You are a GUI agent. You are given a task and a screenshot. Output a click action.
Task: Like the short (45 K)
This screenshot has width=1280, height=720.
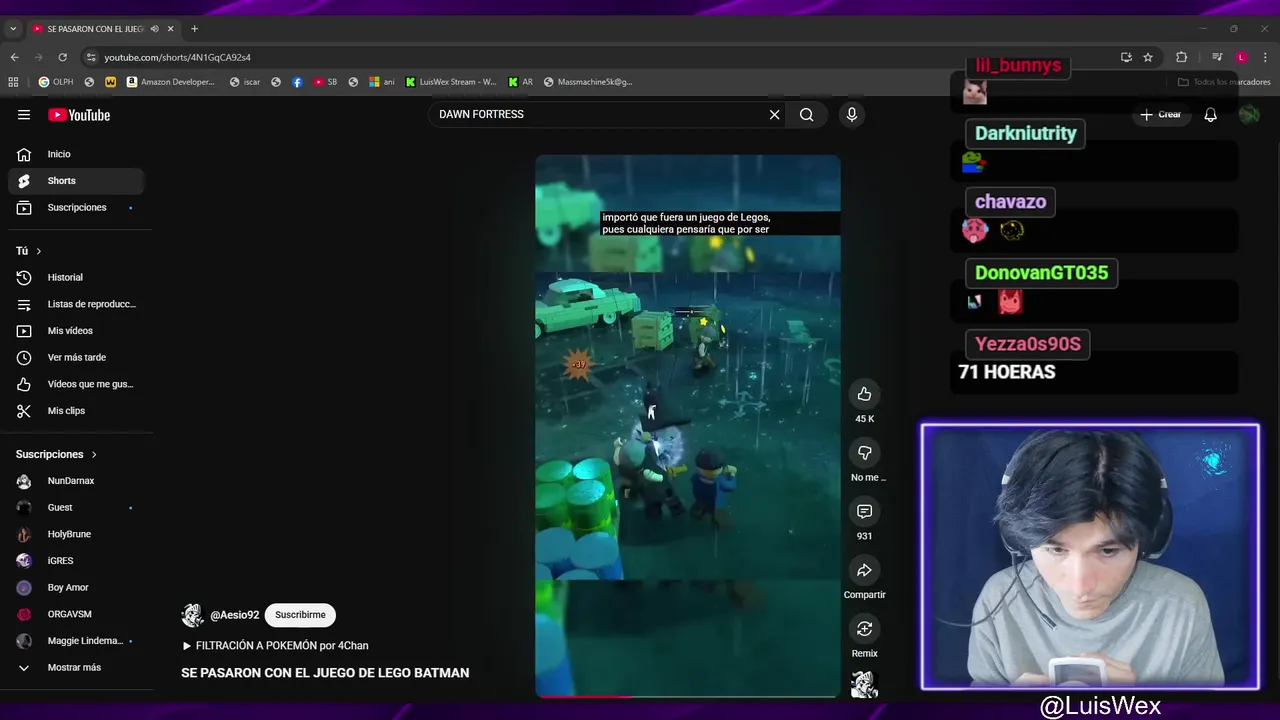click(x=864, y=394)
